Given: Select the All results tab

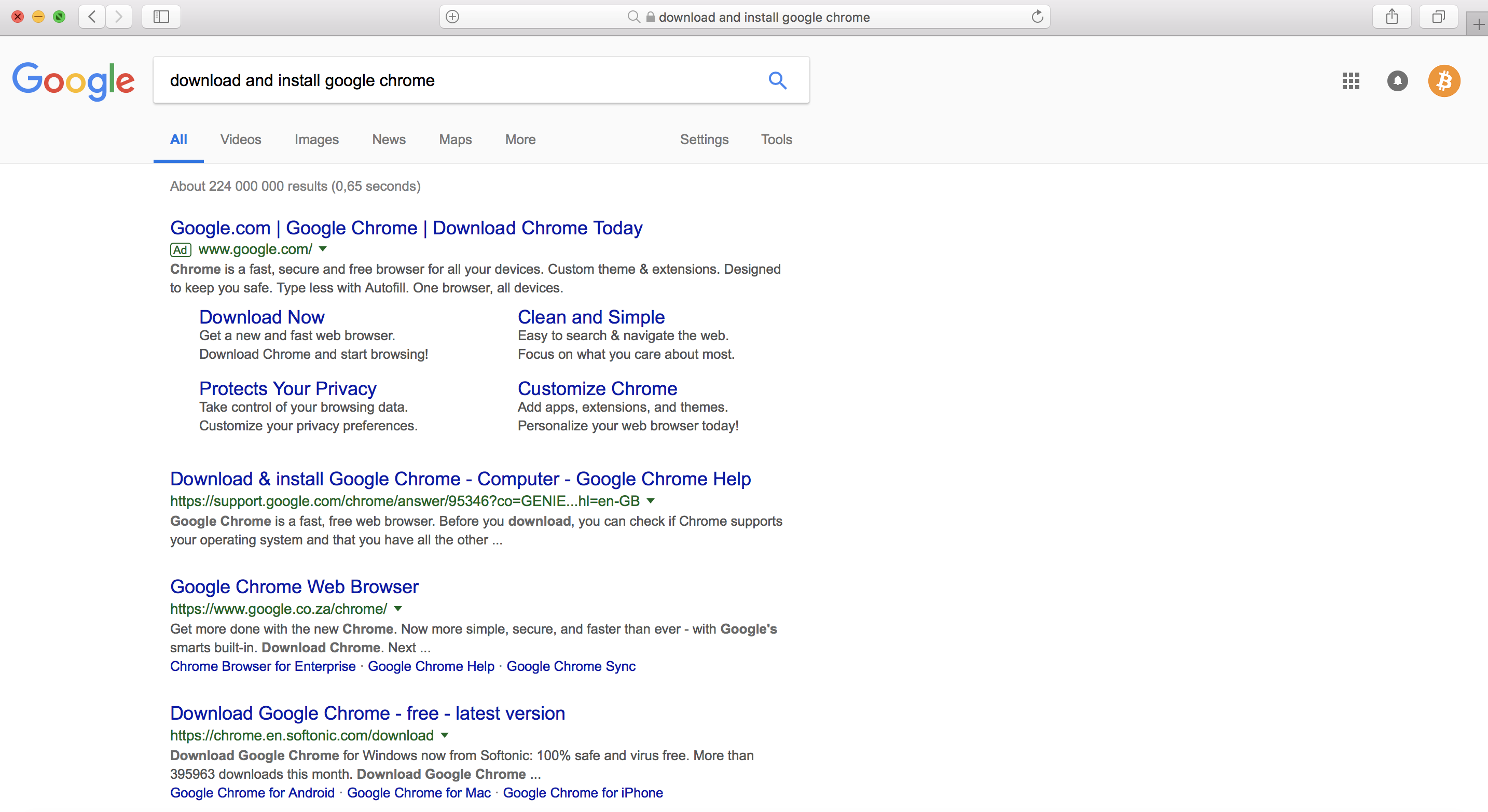Looking at the screenshot, I should tap(178, 139).
